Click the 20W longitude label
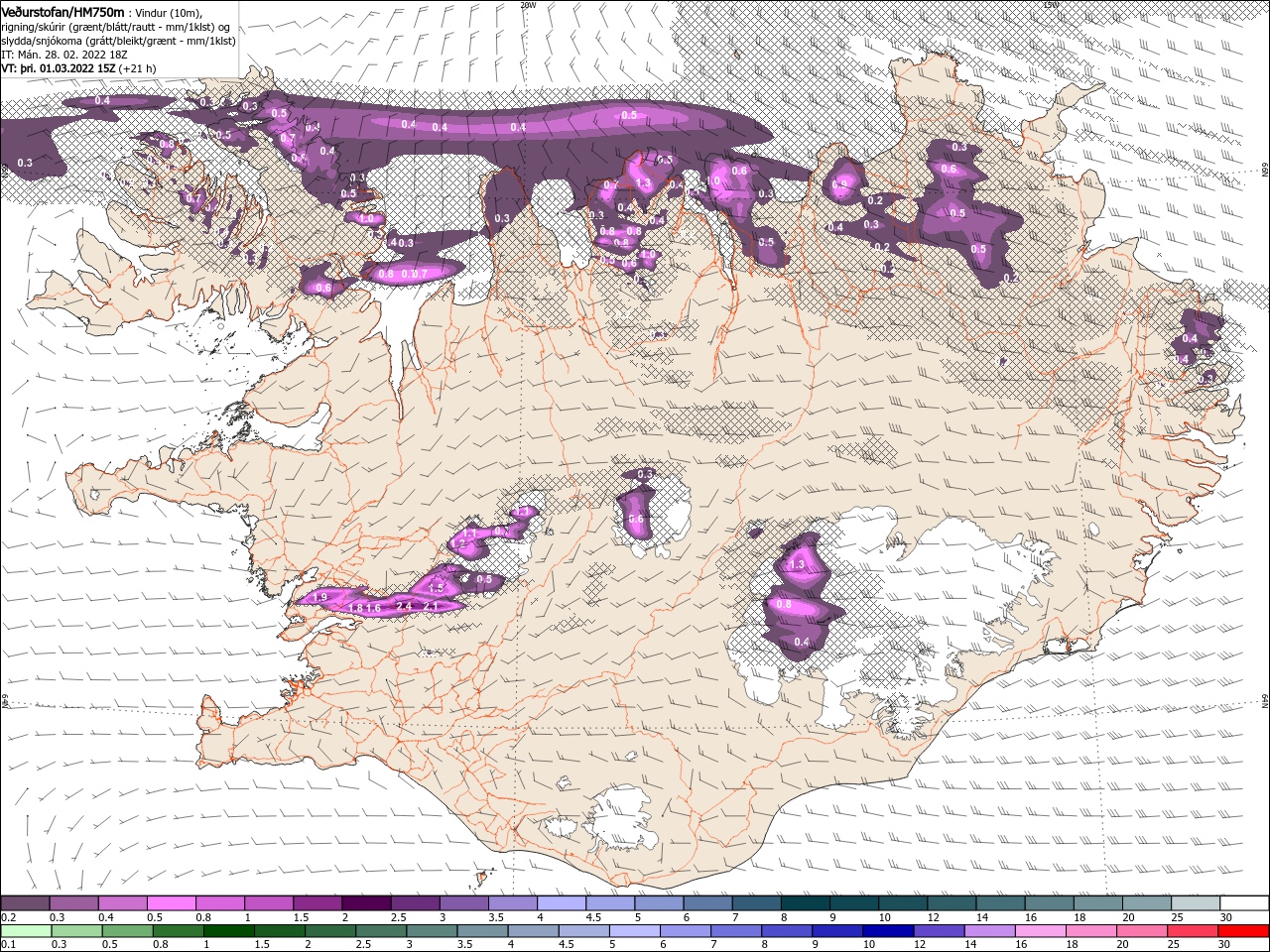The height and width of the screenshot is (952, 1270). pos(528,4)
